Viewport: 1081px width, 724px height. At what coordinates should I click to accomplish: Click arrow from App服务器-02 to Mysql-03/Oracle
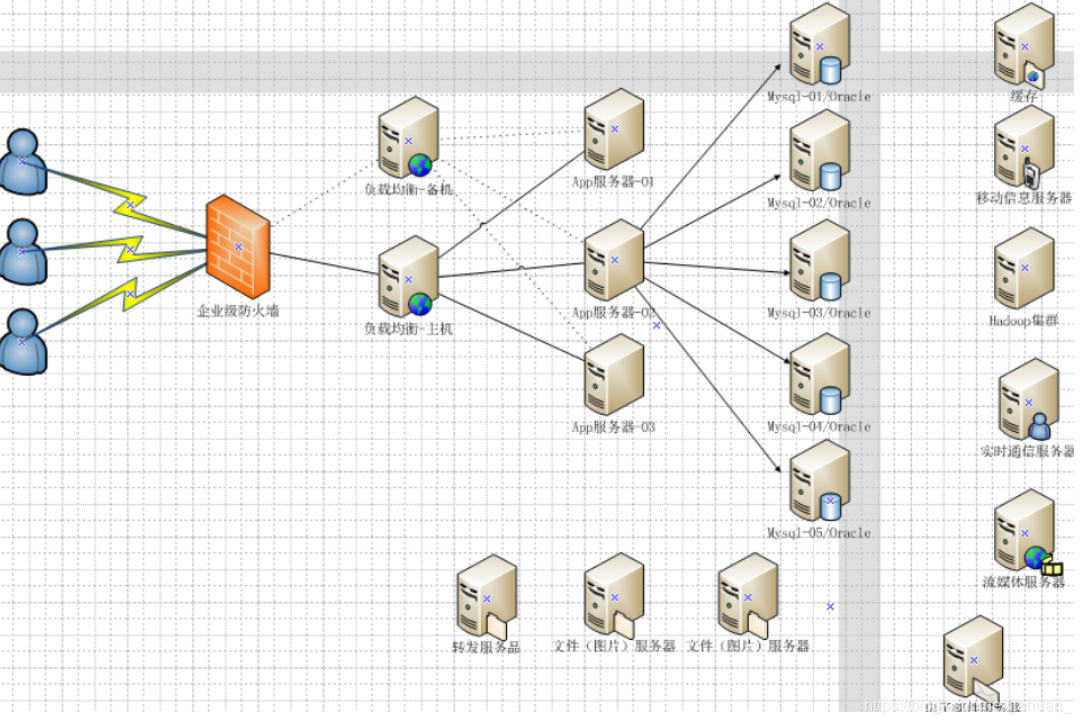717,268
